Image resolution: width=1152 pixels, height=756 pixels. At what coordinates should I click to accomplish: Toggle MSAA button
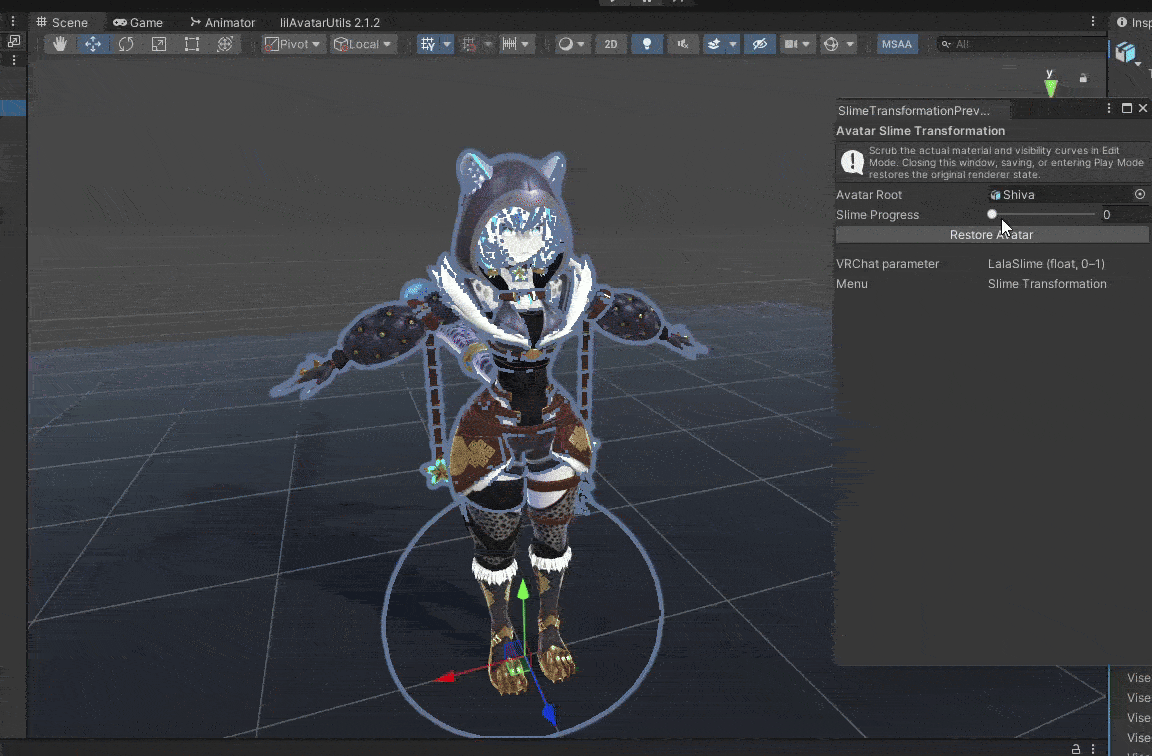pos(897,44)
